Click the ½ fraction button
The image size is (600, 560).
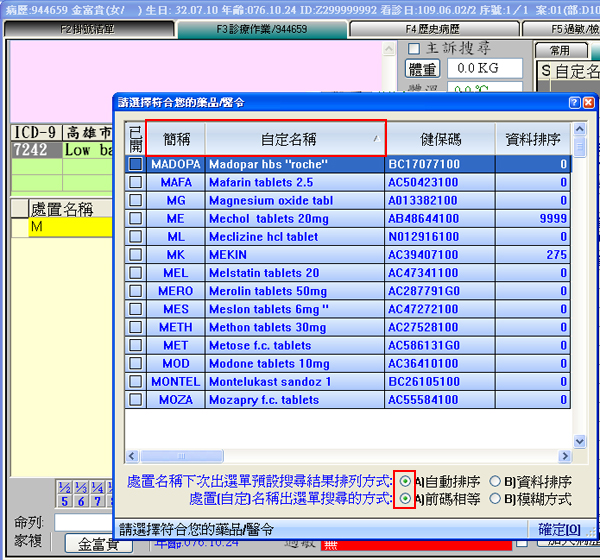click(x=65, y=487)
